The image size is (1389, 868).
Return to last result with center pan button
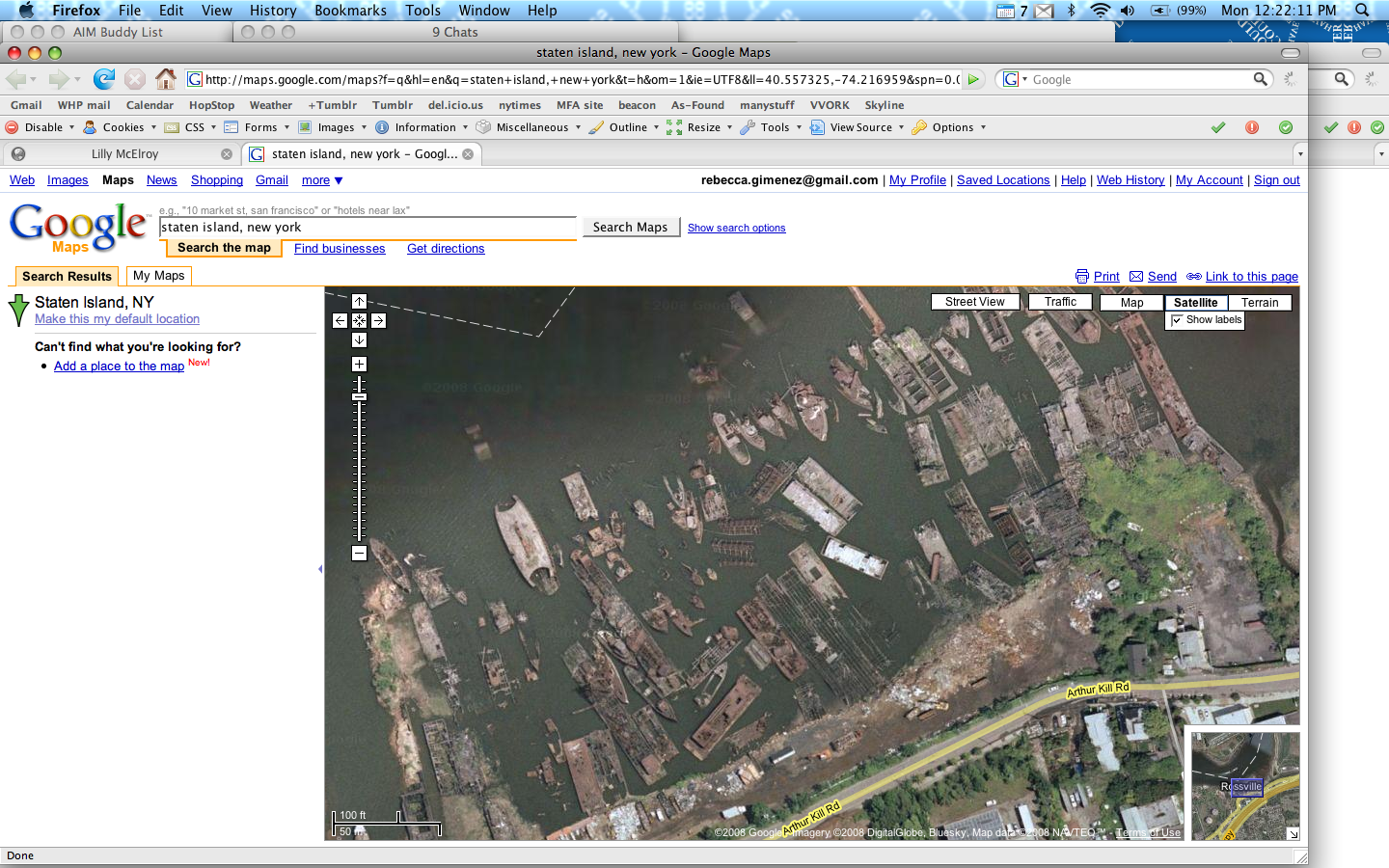(x=359, y=320)
